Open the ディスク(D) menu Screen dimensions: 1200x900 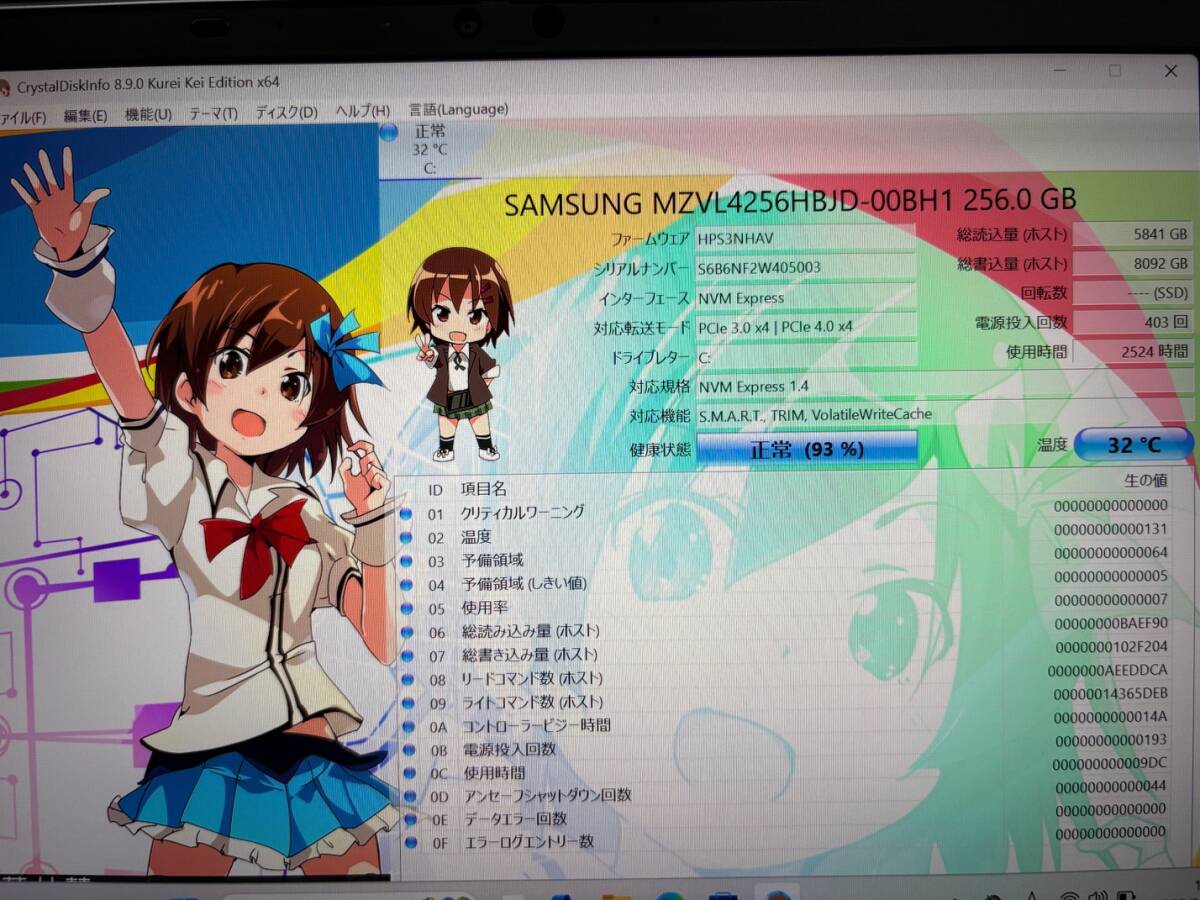click(x=286, y=113)
